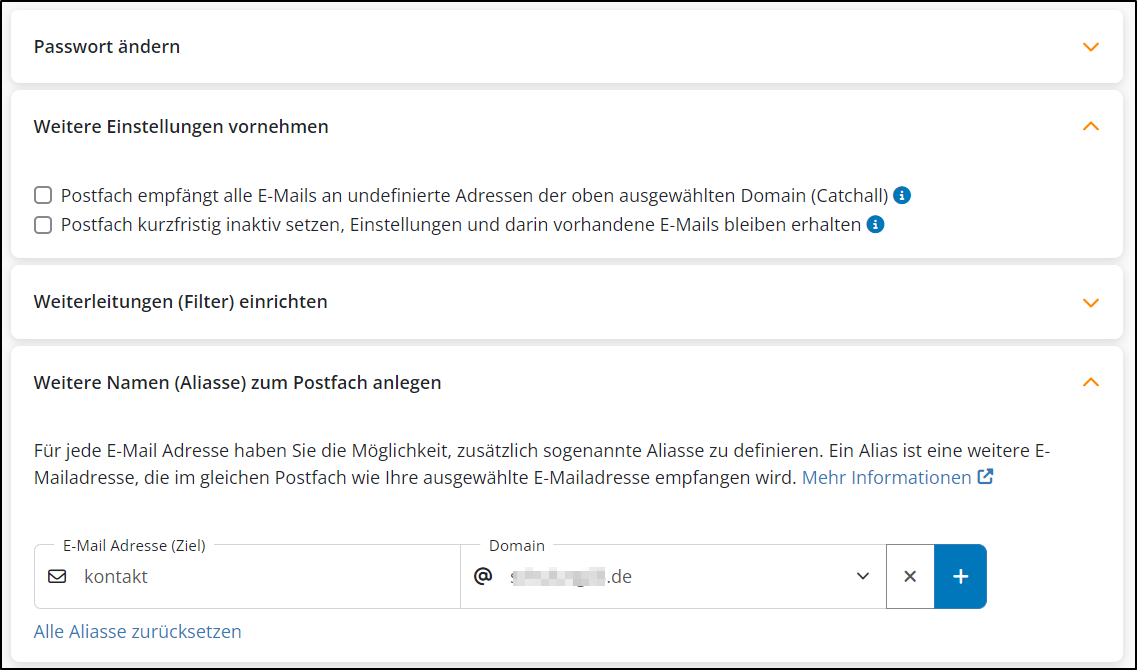Open the Catchall info tooltip icon
Screen dimensions: 1137x670
tap(902, 195)
